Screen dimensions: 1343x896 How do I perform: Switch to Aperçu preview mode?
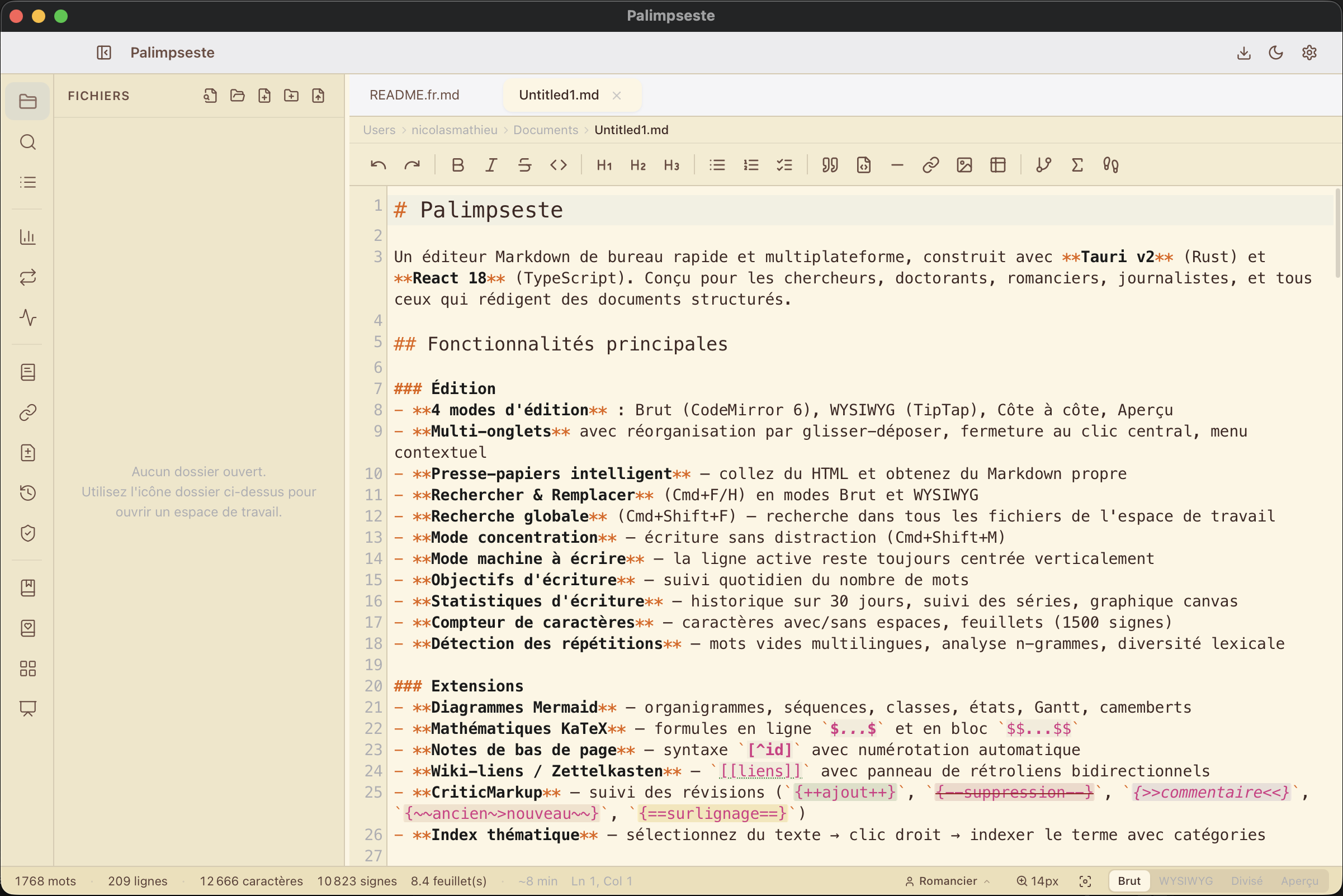[x=1299, y=880]
